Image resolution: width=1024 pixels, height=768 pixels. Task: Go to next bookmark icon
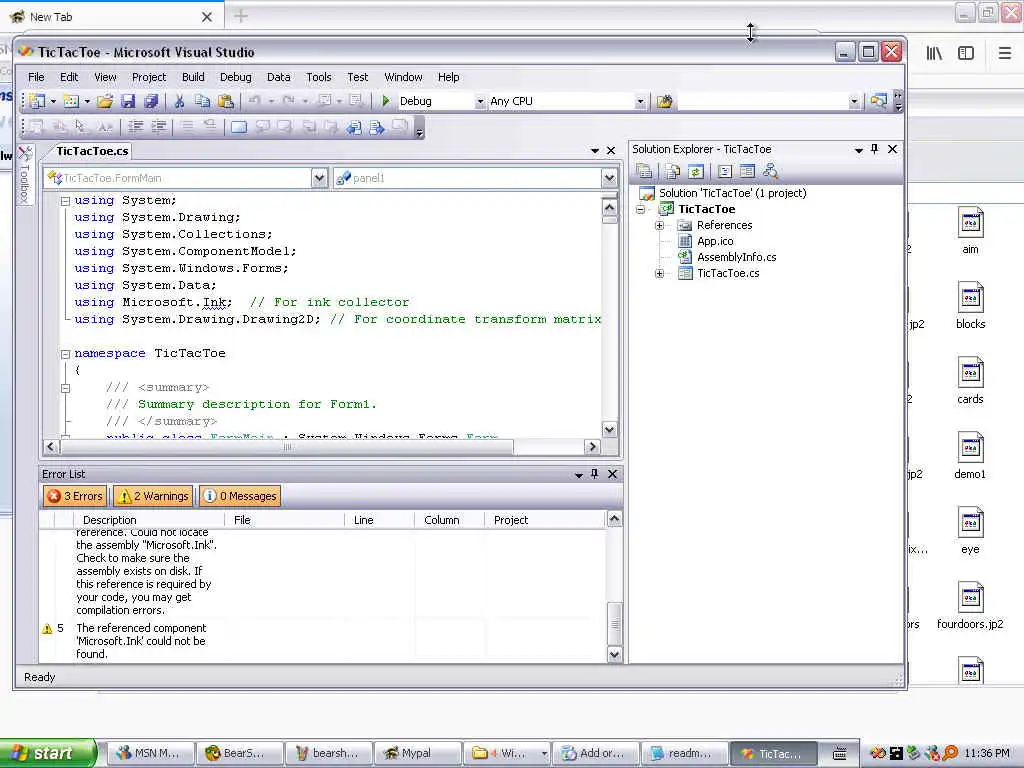point(285,127)
